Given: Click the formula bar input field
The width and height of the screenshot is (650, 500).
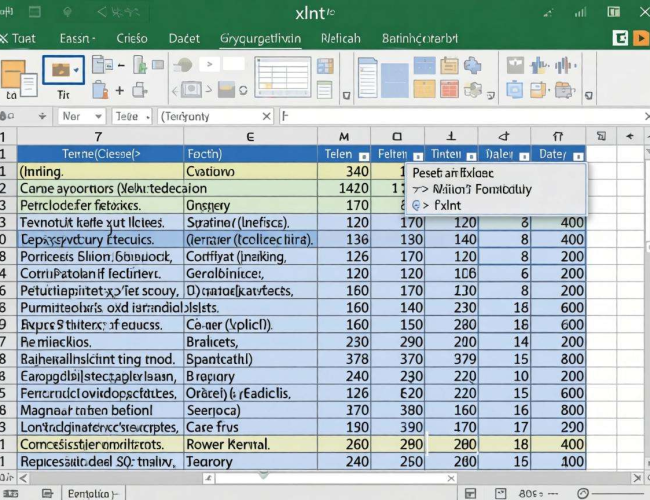Looking at the screenshot, I should point(463,117).
